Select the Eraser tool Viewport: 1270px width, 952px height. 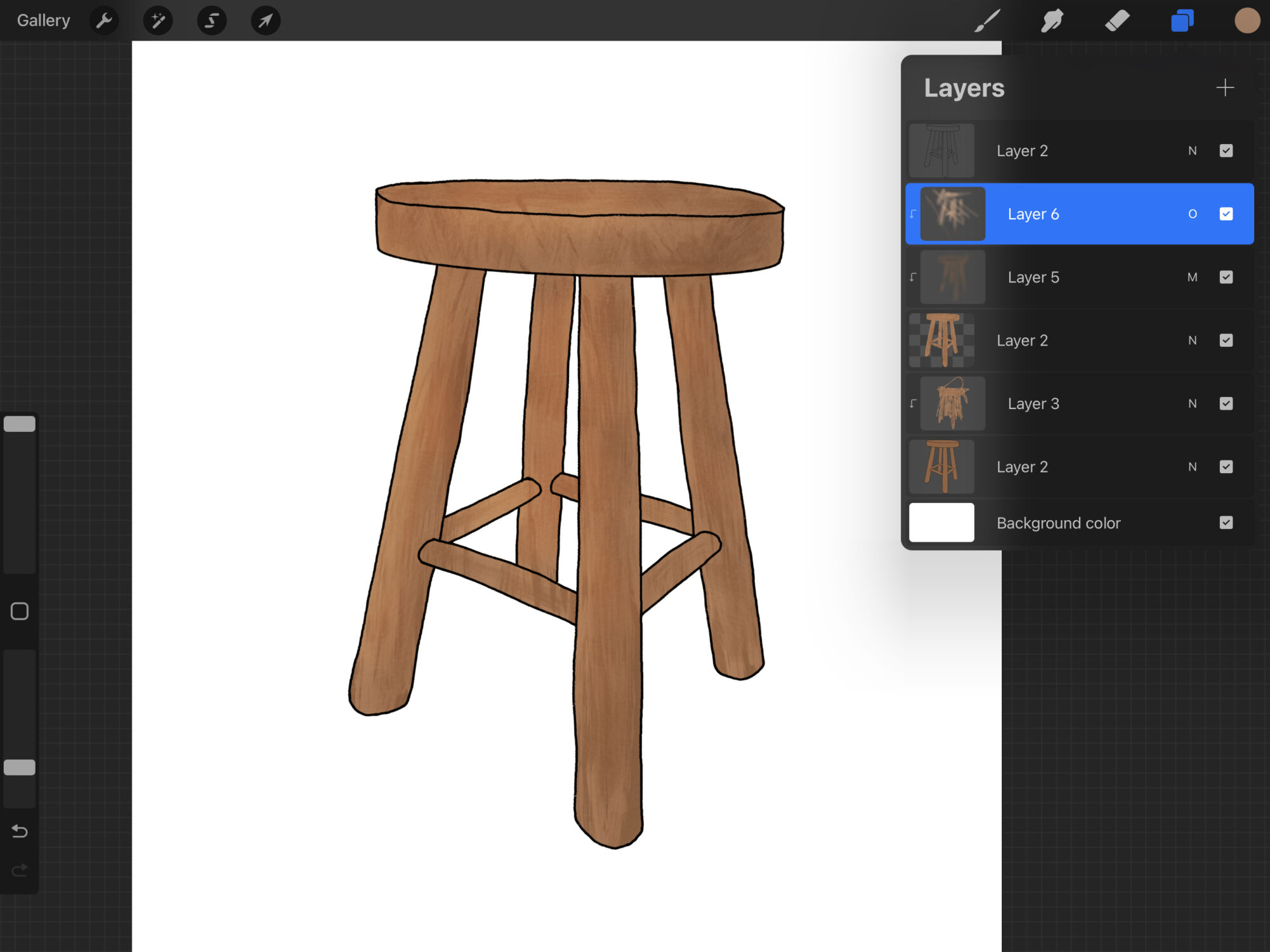pos(1117,21)
